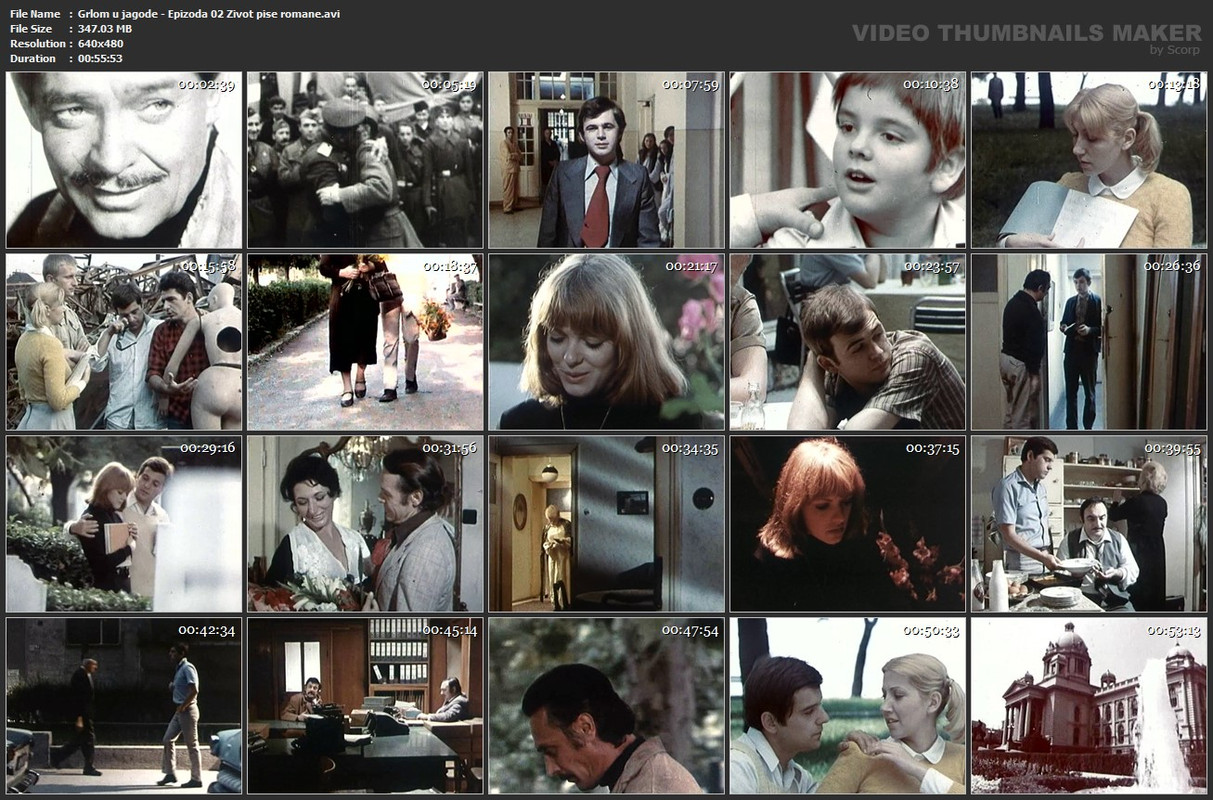Select the red-tie man thumbnail at 00:07:59

coord(606,160)
